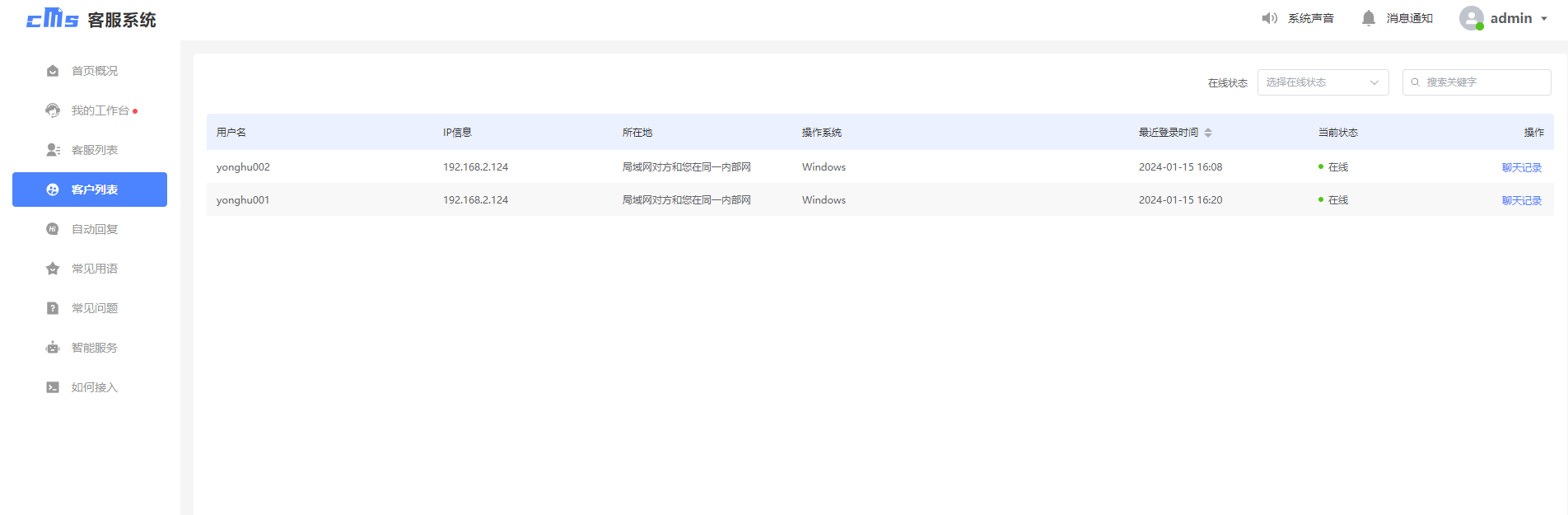Click the 操作 column header
The height and width of the screenshot is (515, 1568).
pyautogui.click(x=1534, y=133)
